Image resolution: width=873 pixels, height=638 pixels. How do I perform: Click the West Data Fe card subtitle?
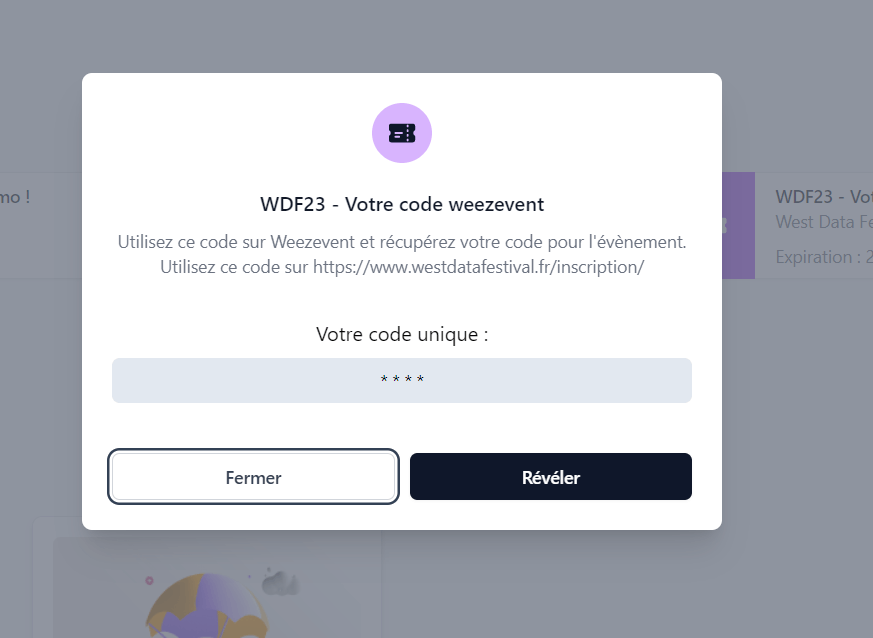[x=824, y=222]
